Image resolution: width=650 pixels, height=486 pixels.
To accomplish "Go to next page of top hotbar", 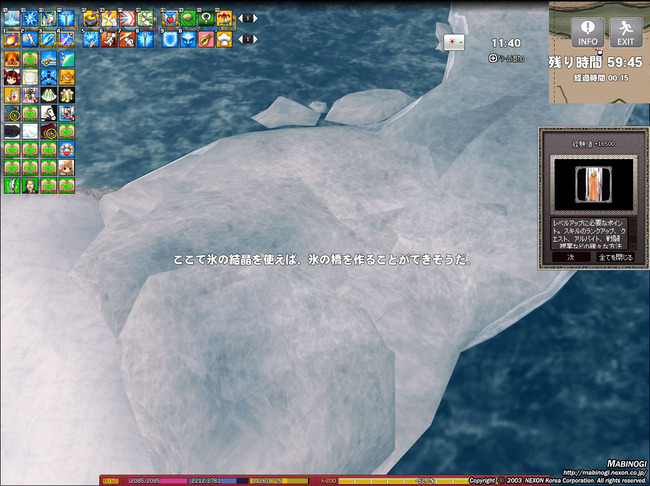I will (255, 19).
